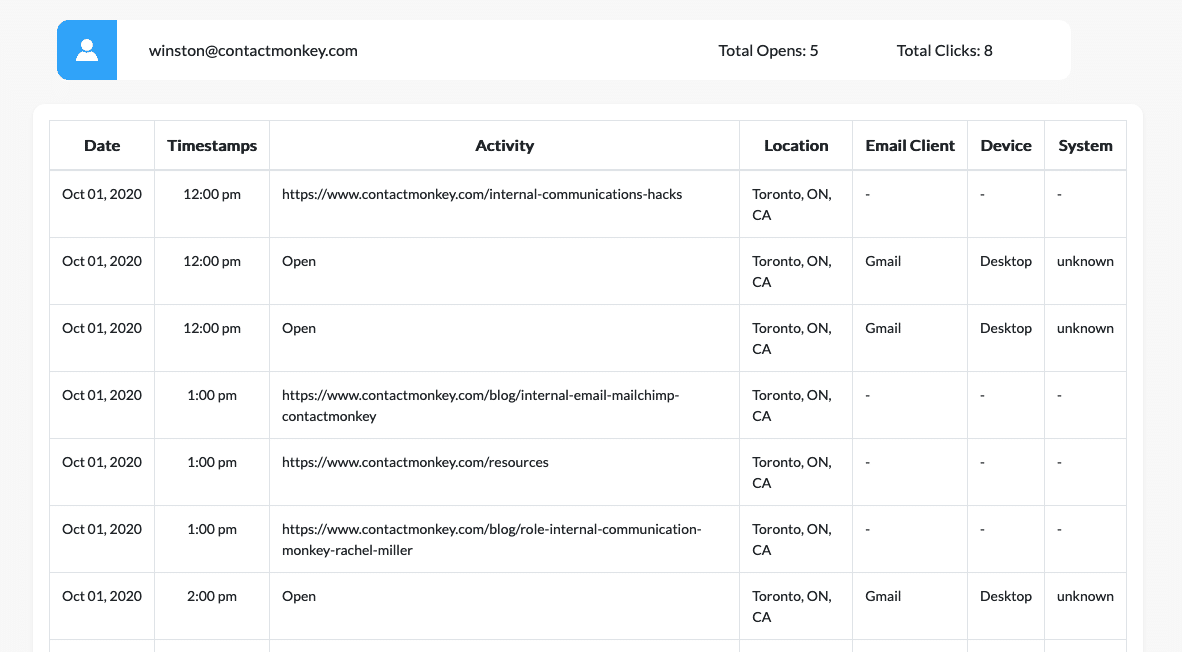The image size is (1182, 652).
Task: Click the Total Opens: 5 label
Action: click(x=768, y=51)
